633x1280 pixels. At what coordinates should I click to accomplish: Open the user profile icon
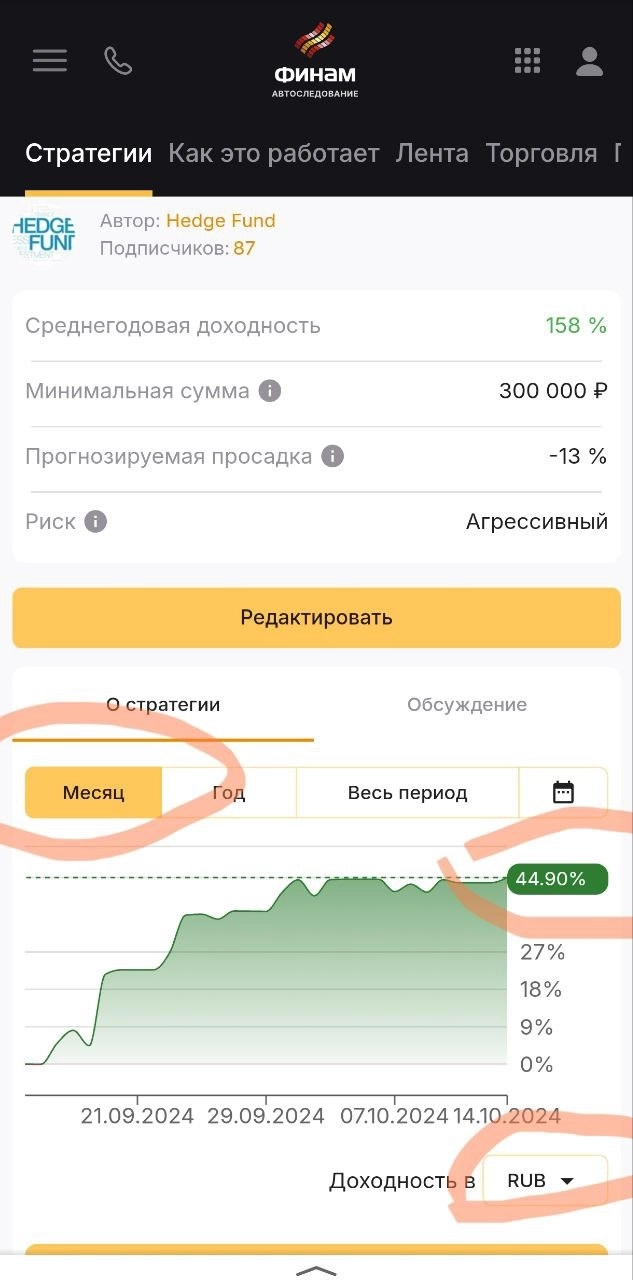pyautogui.click(x=589, y=60)
